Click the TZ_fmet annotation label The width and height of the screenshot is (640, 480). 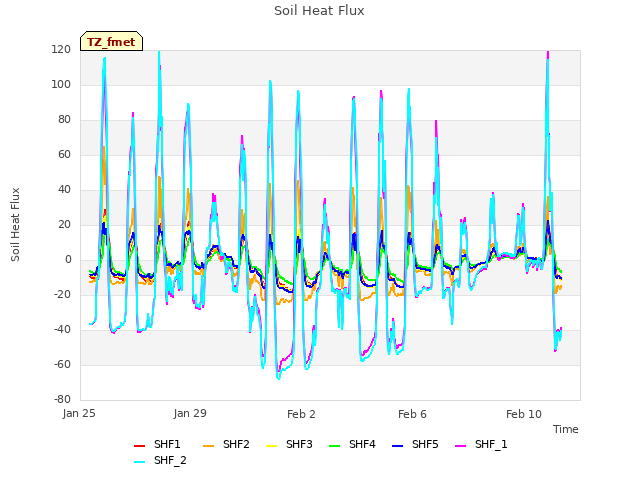111,42
